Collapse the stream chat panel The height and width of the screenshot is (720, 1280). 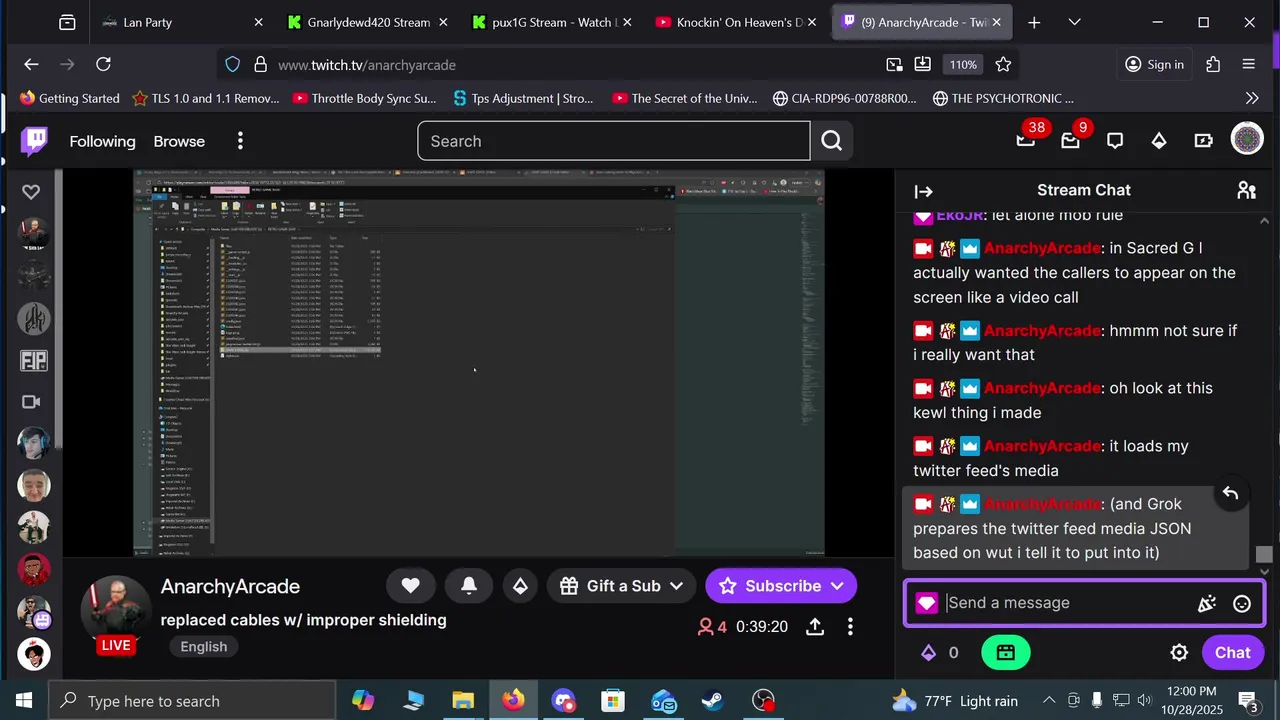coord(923,191)
